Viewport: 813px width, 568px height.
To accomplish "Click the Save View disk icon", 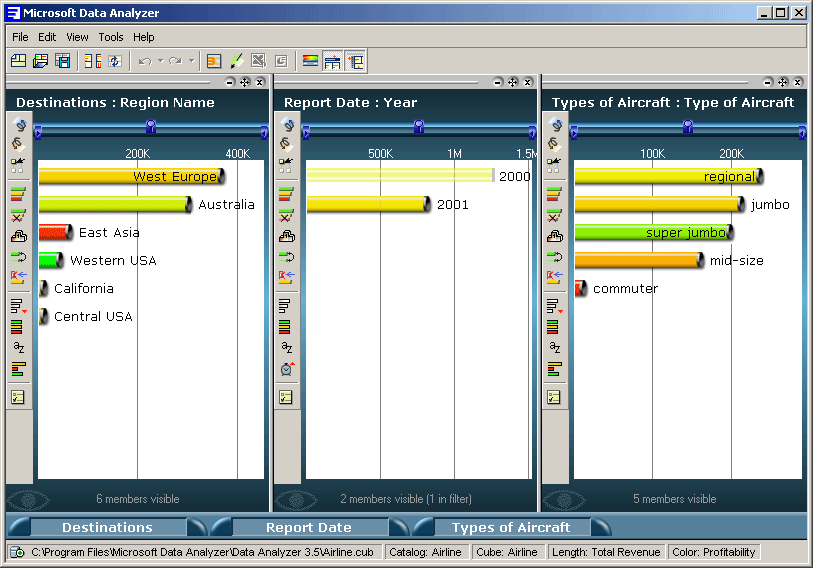I will pyautogui.click(x=63, y=61).
